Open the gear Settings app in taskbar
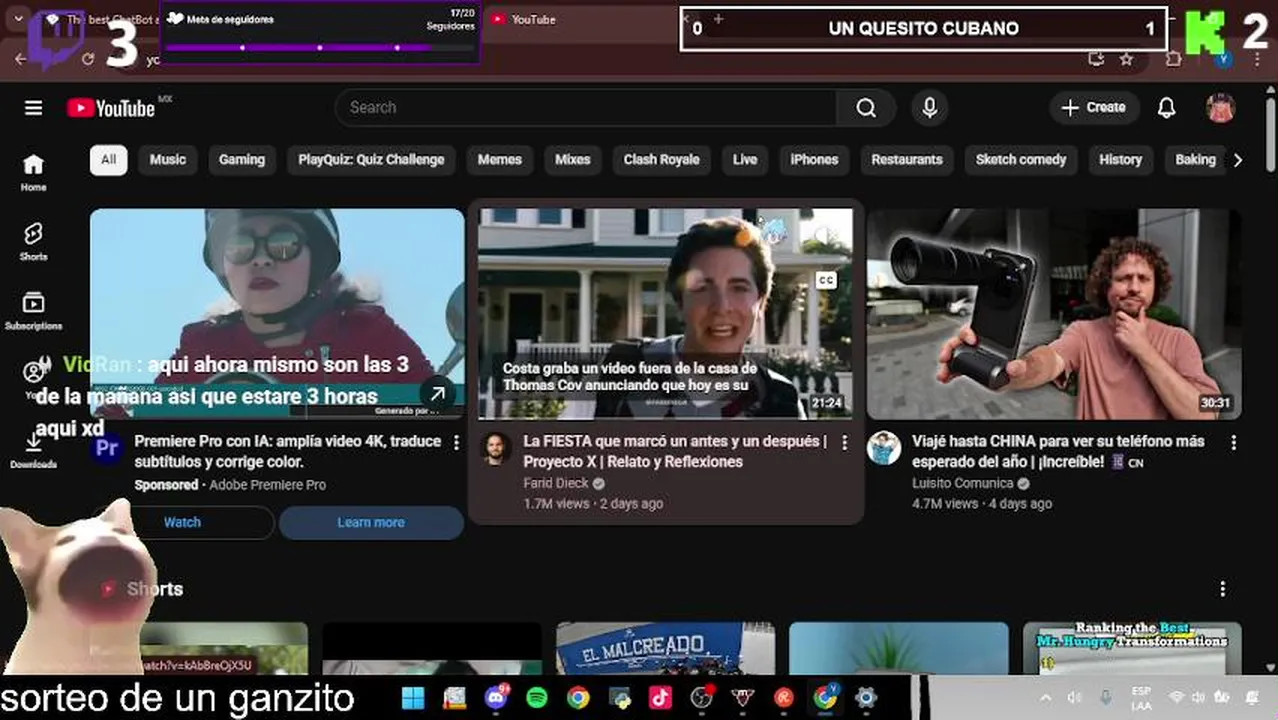Viewport: 1278px width, 720px height. click(x=866, y=697)
